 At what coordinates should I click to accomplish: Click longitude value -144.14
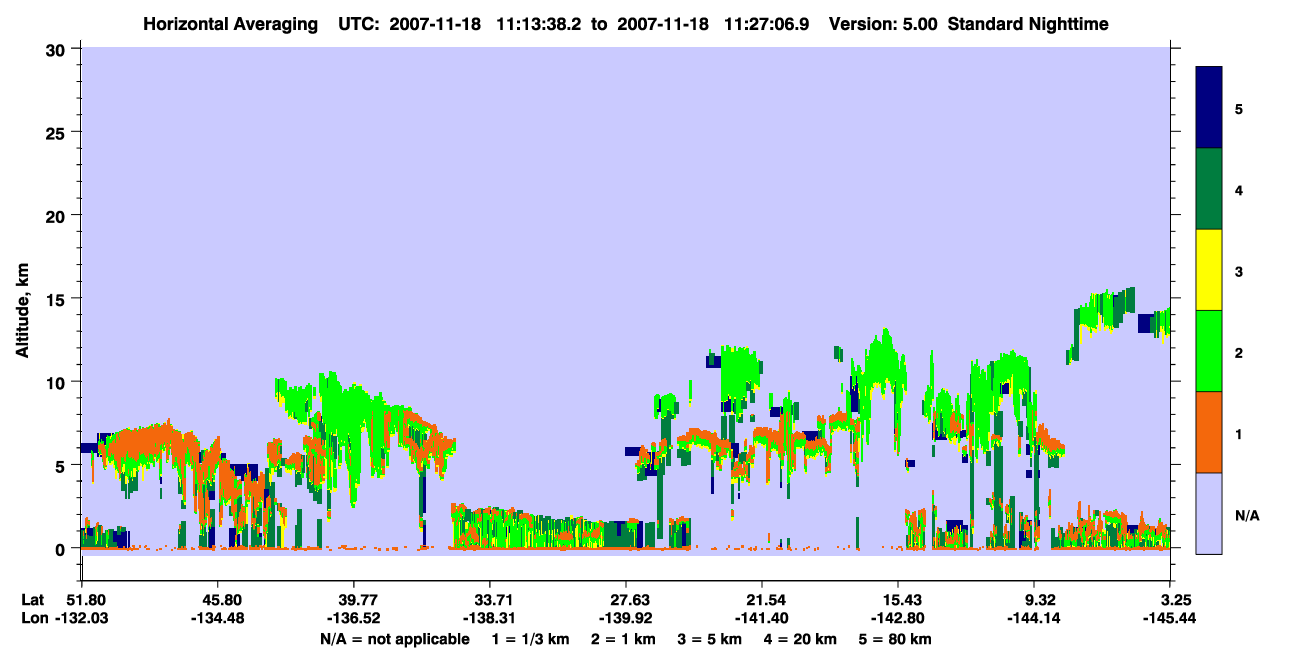1034,618
